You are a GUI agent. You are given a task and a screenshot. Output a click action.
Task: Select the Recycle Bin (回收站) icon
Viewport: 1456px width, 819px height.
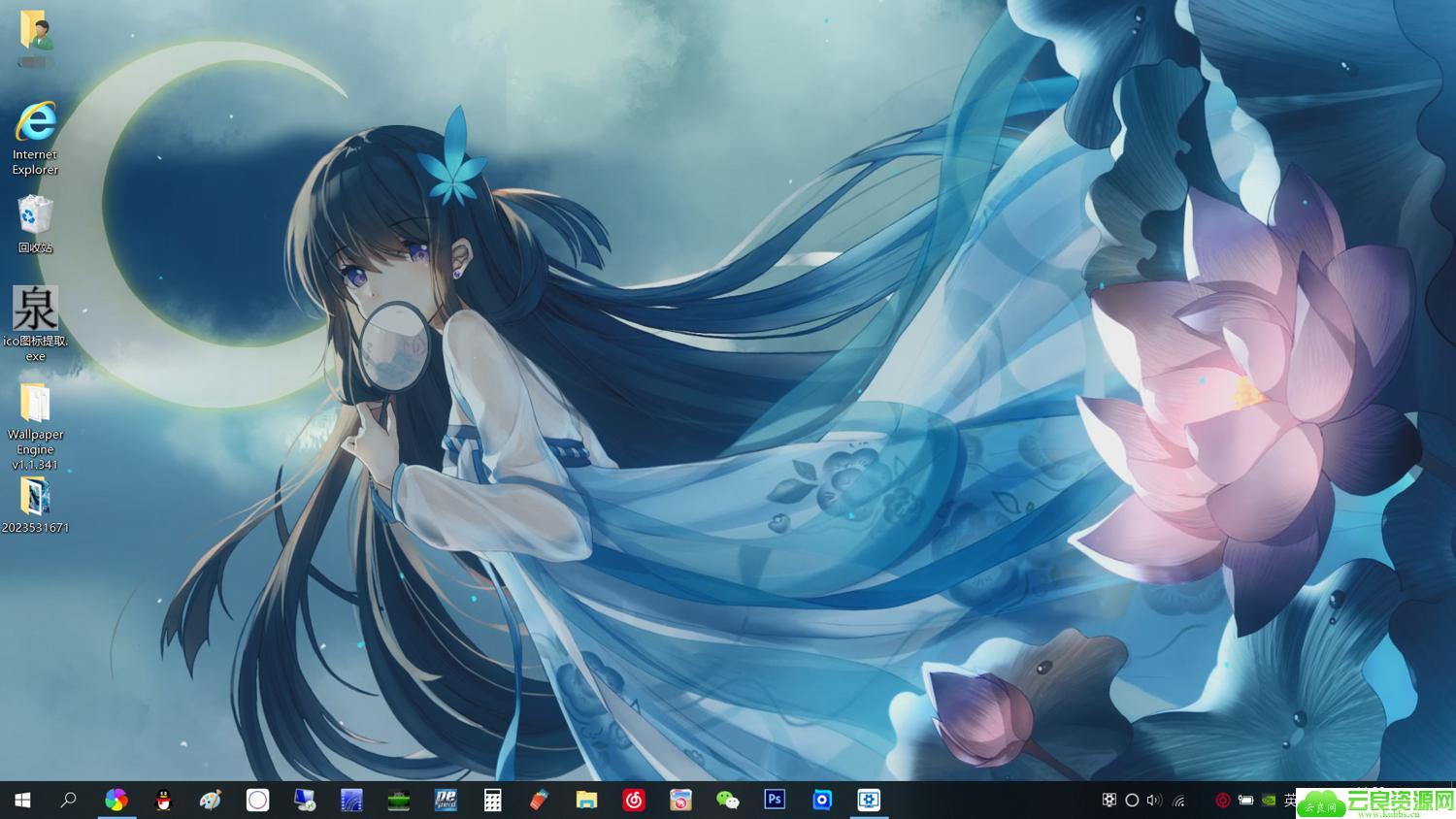click(x=35, y=215)
